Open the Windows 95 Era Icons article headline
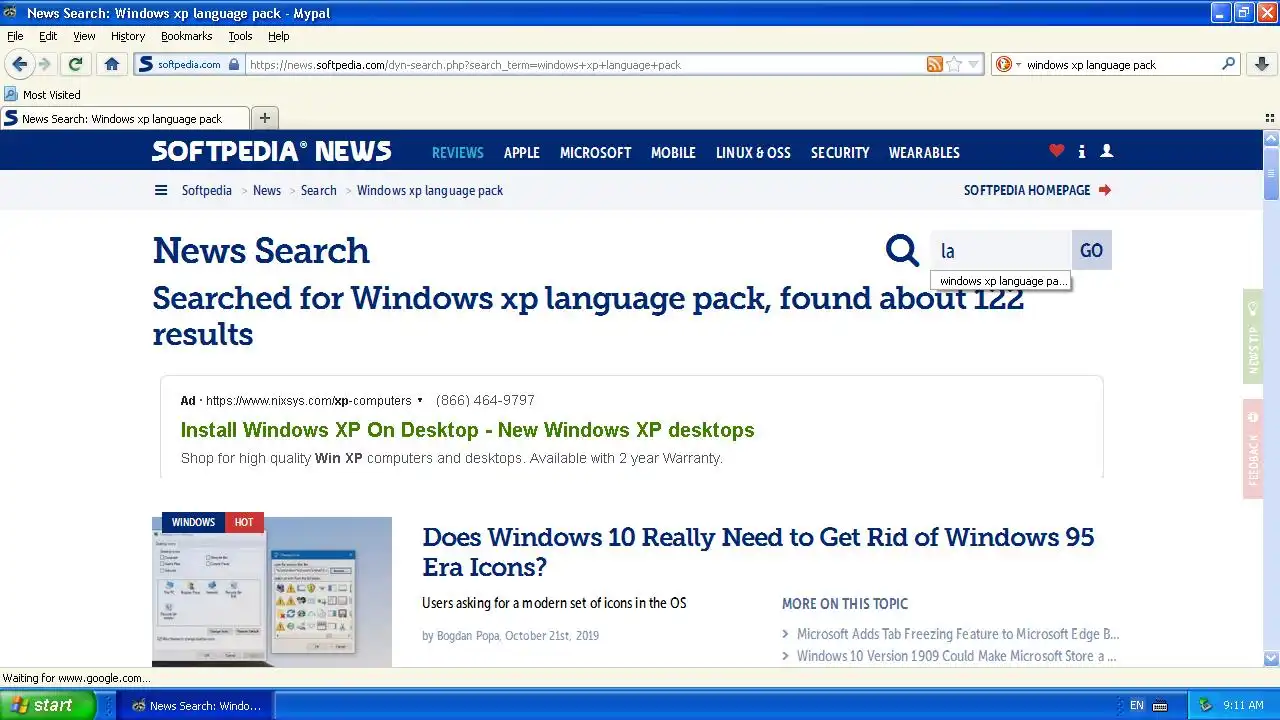Image resolution: width=1280 pixels, height=720 pixels. tap(758, 552)
